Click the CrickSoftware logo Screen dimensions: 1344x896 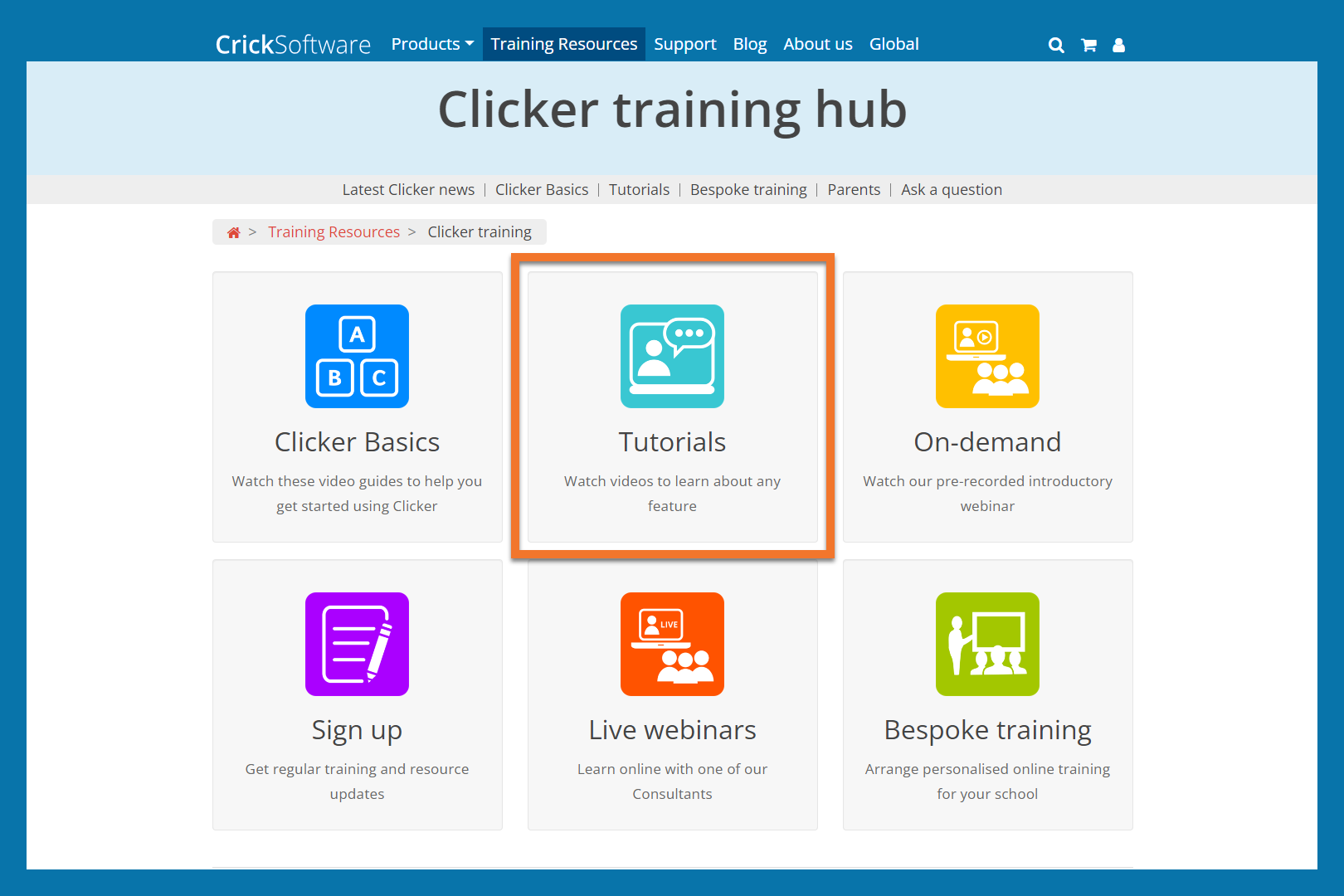[293, 45]
